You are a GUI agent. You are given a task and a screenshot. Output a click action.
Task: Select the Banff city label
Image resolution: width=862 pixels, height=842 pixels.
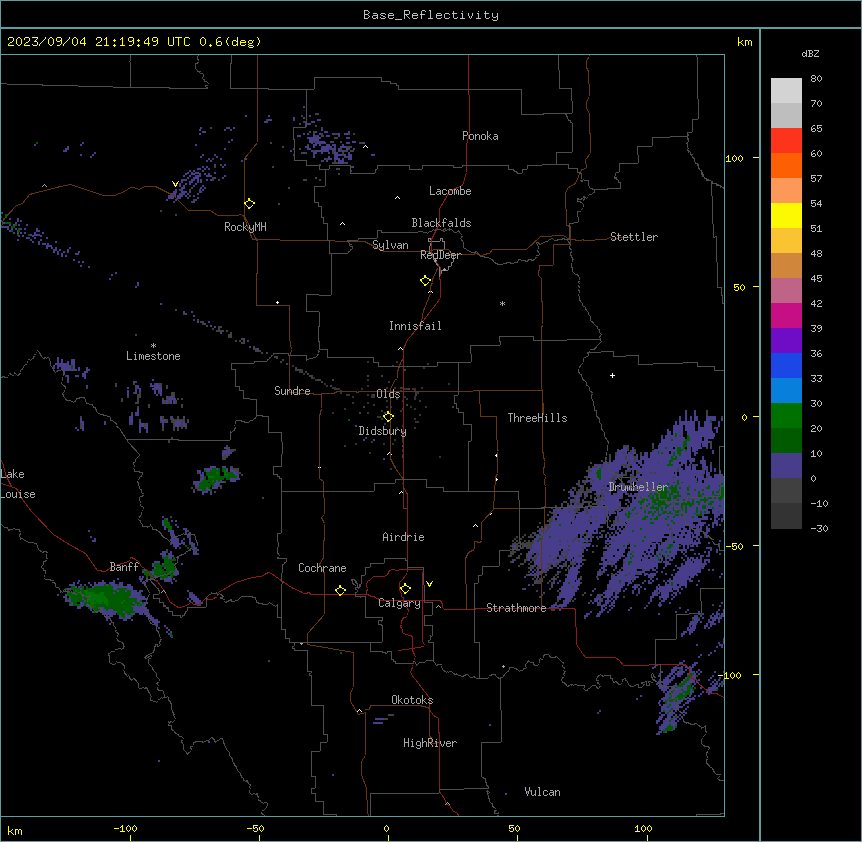click(x=124, y=567)
